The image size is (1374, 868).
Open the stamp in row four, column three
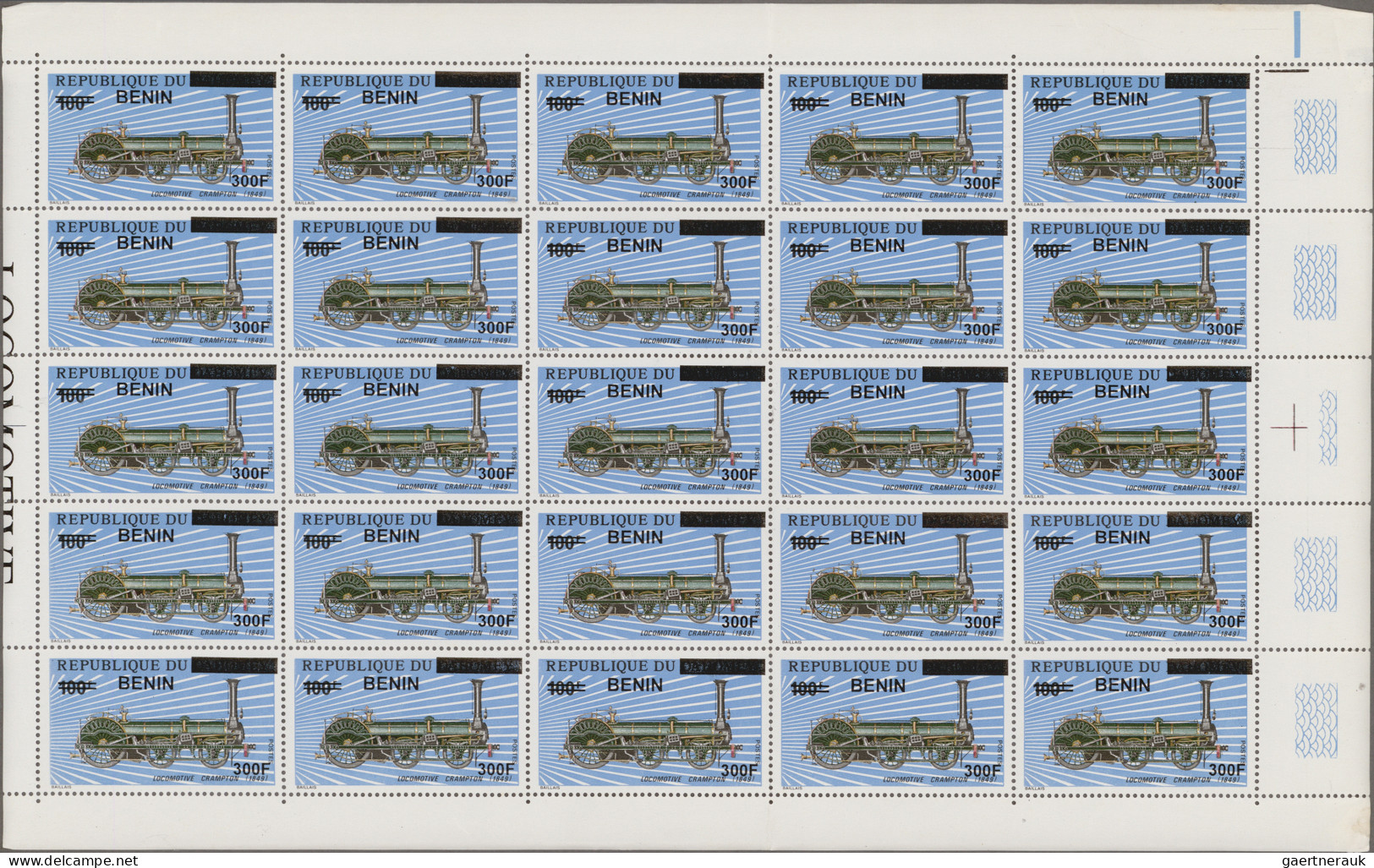pyautogui.click(x=650, y=575)
